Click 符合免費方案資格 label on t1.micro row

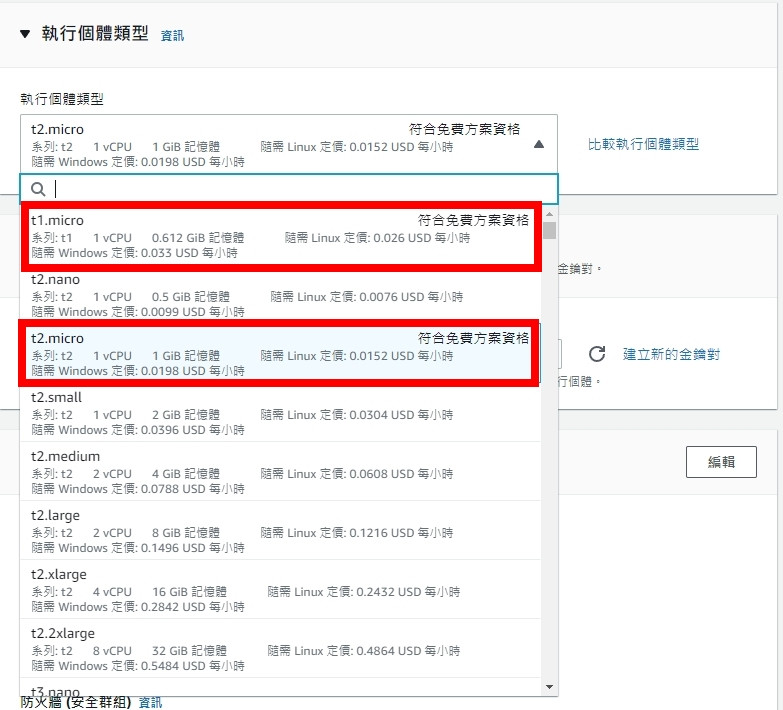click(x=473, y=220)
